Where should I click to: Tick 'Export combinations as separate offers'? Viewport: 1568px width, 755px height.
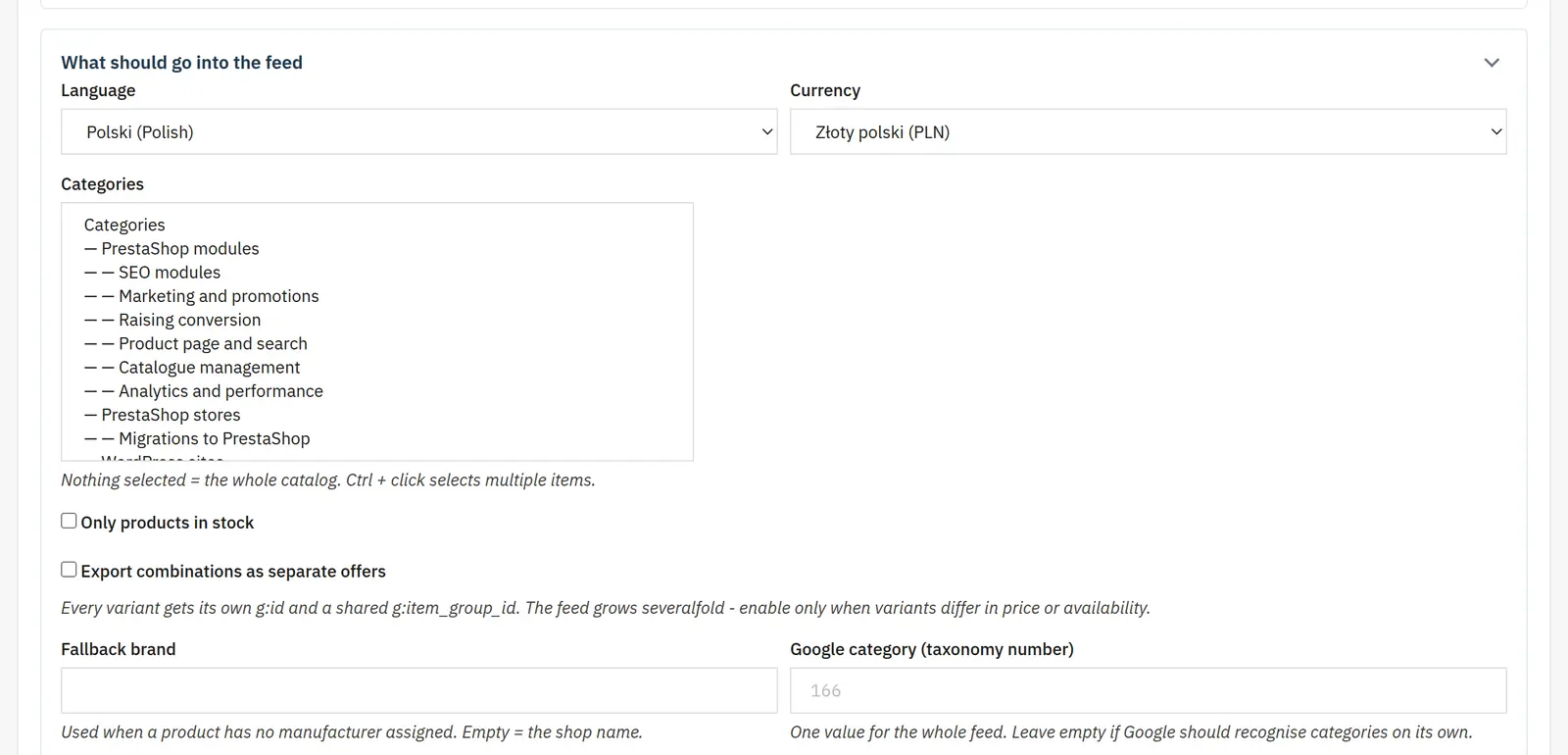click(69, 570)
